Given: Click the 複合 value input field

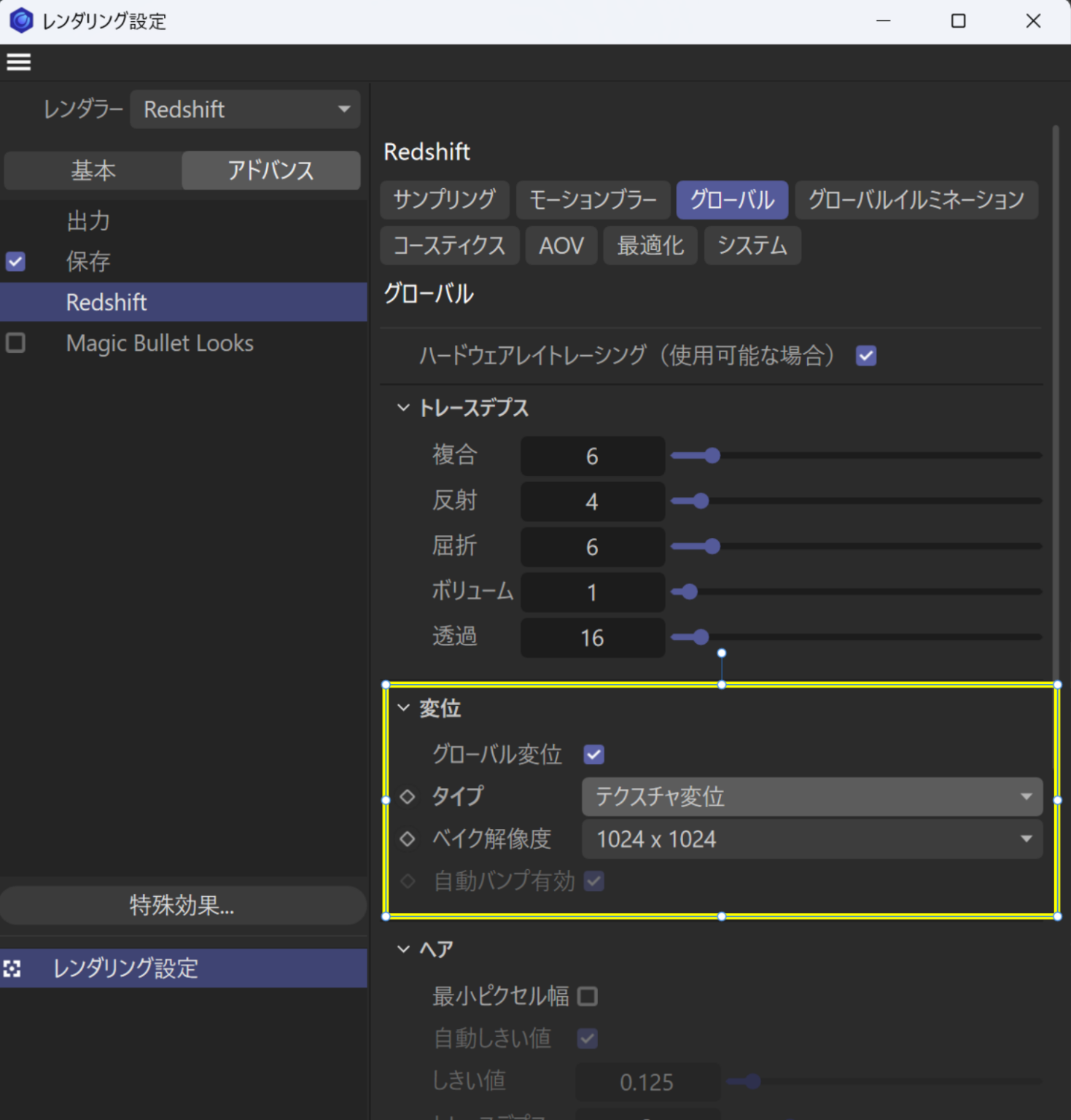Looking at the screenshot, I should 592,456.
